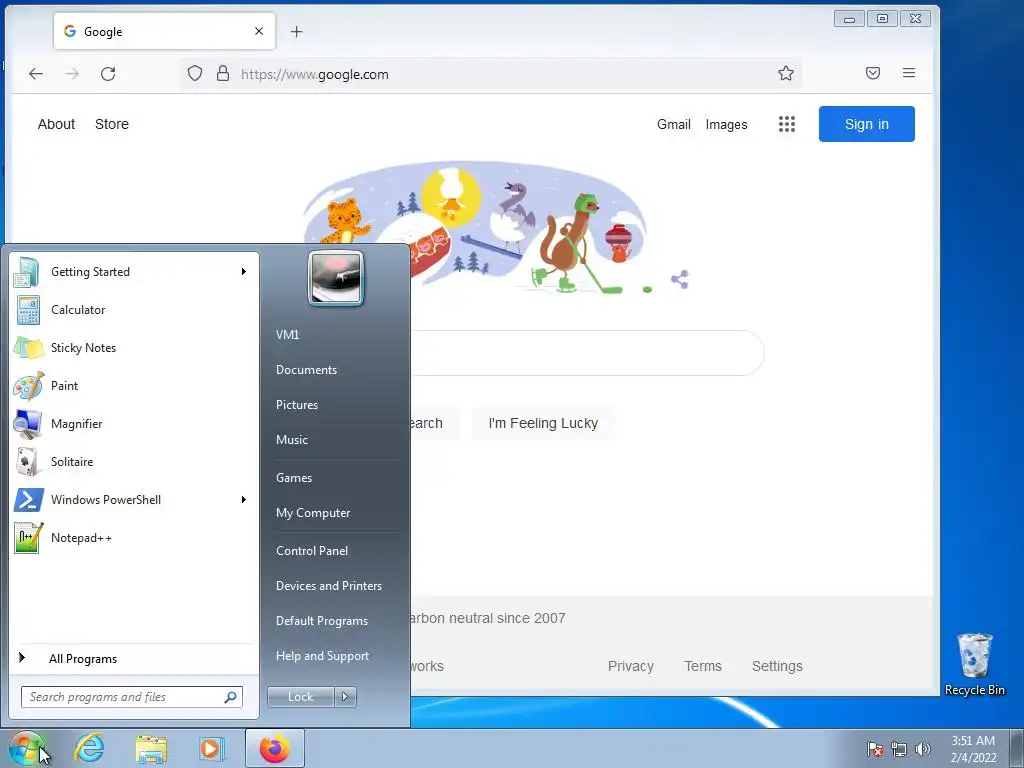Open Settings in Google footer
The image size is (1024, 768).
coord(777,666)
